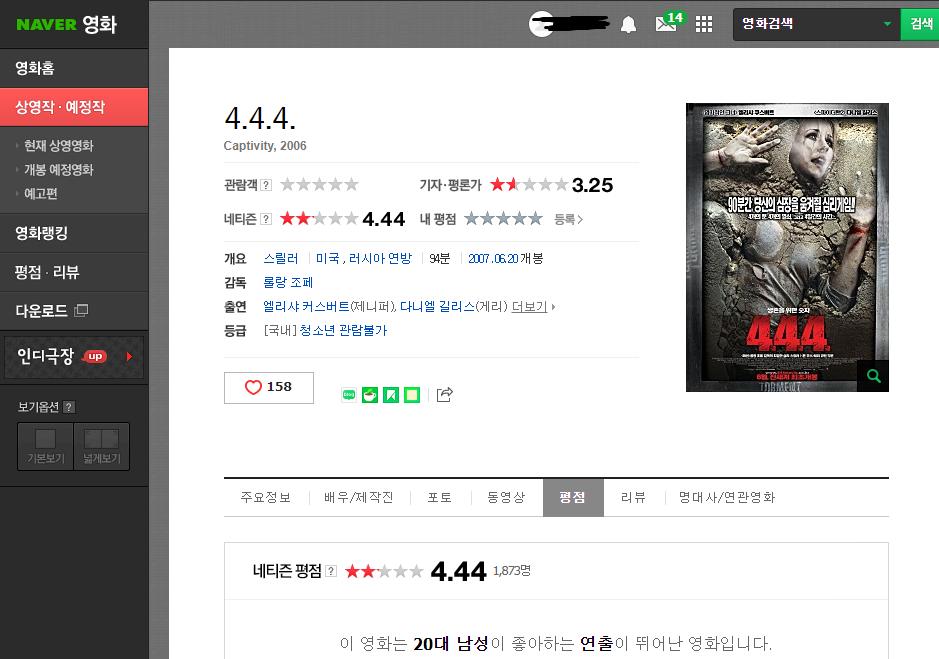Switch to the 동영상 tab
The height and width of the screenshot is (659, 939).
[x=506, y=497]
